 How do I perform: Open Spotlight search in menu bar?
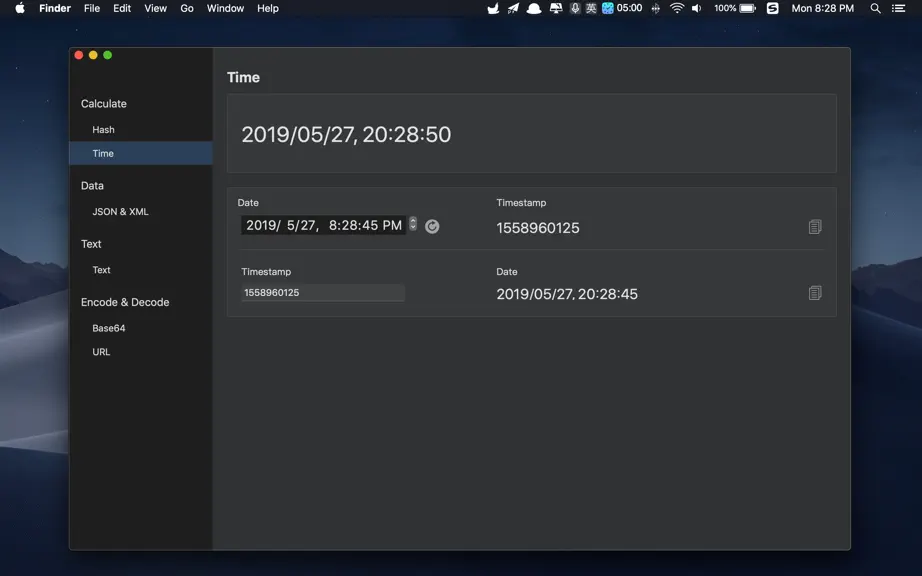876,8
